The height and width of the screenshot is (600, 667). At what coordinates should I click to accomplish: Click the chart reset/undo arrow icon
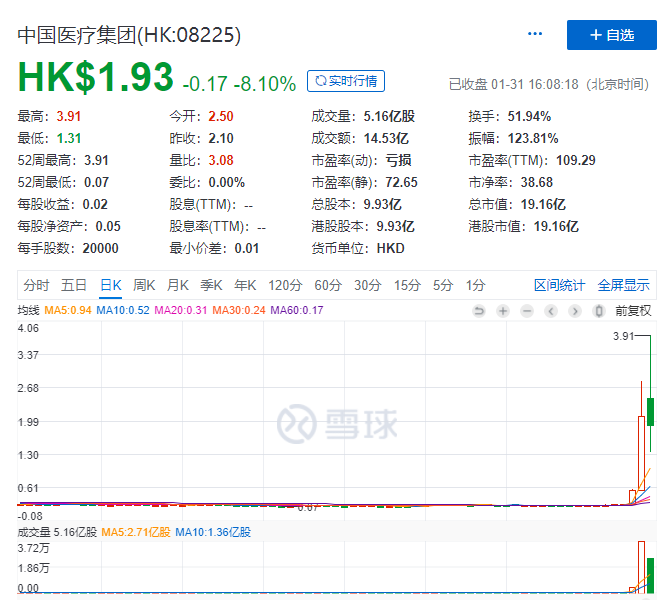pyautogui.click(x=479, y=311)
